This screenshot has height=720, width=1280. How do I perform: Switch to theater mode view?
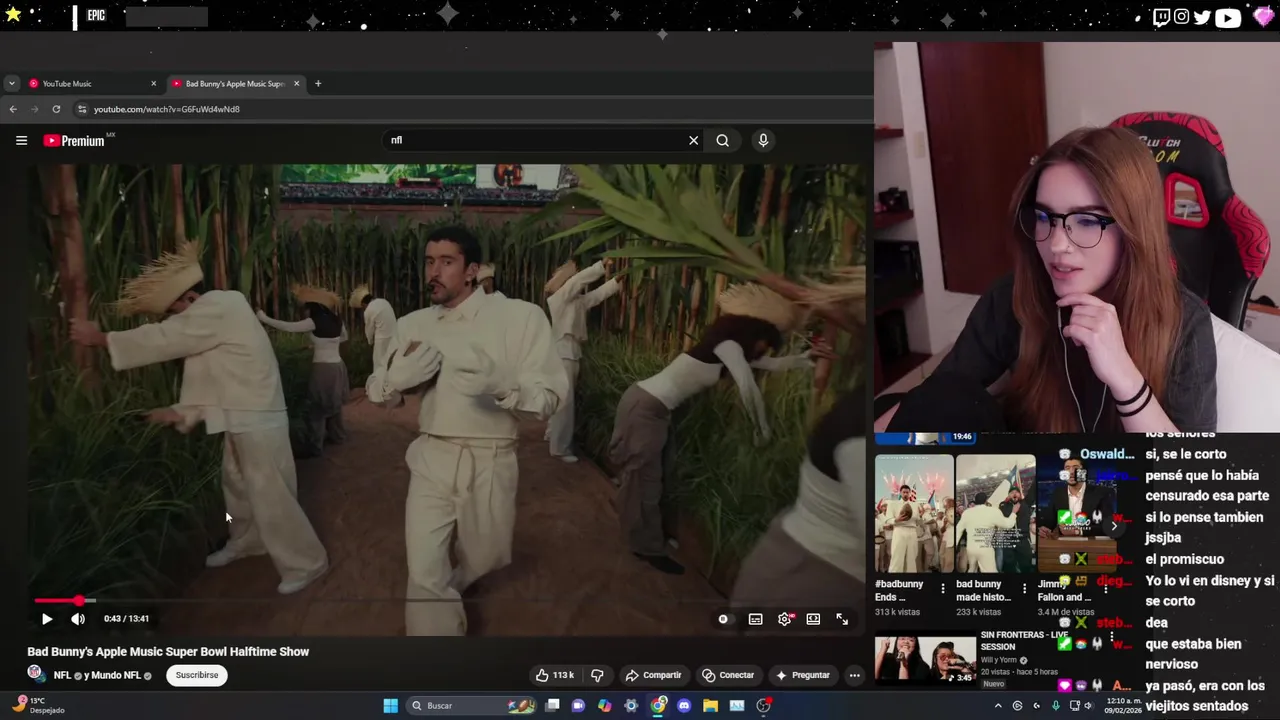pyautogui.click(x=813, y=619)
